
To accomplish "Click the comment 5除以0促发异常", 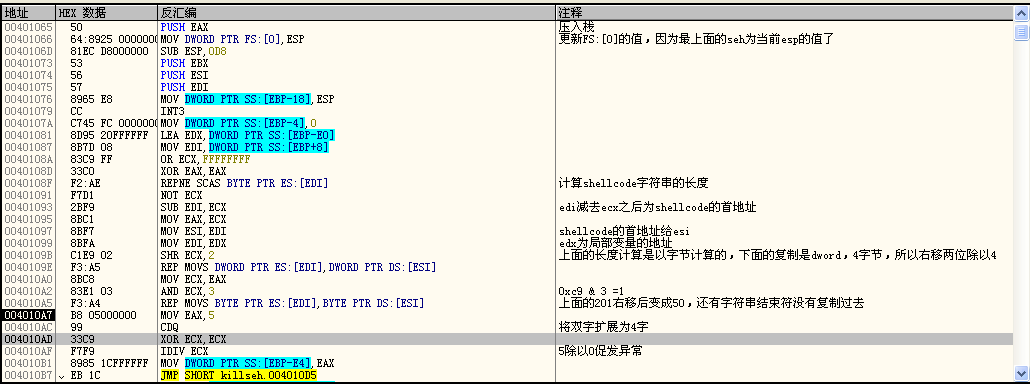I will click(600, 351).
